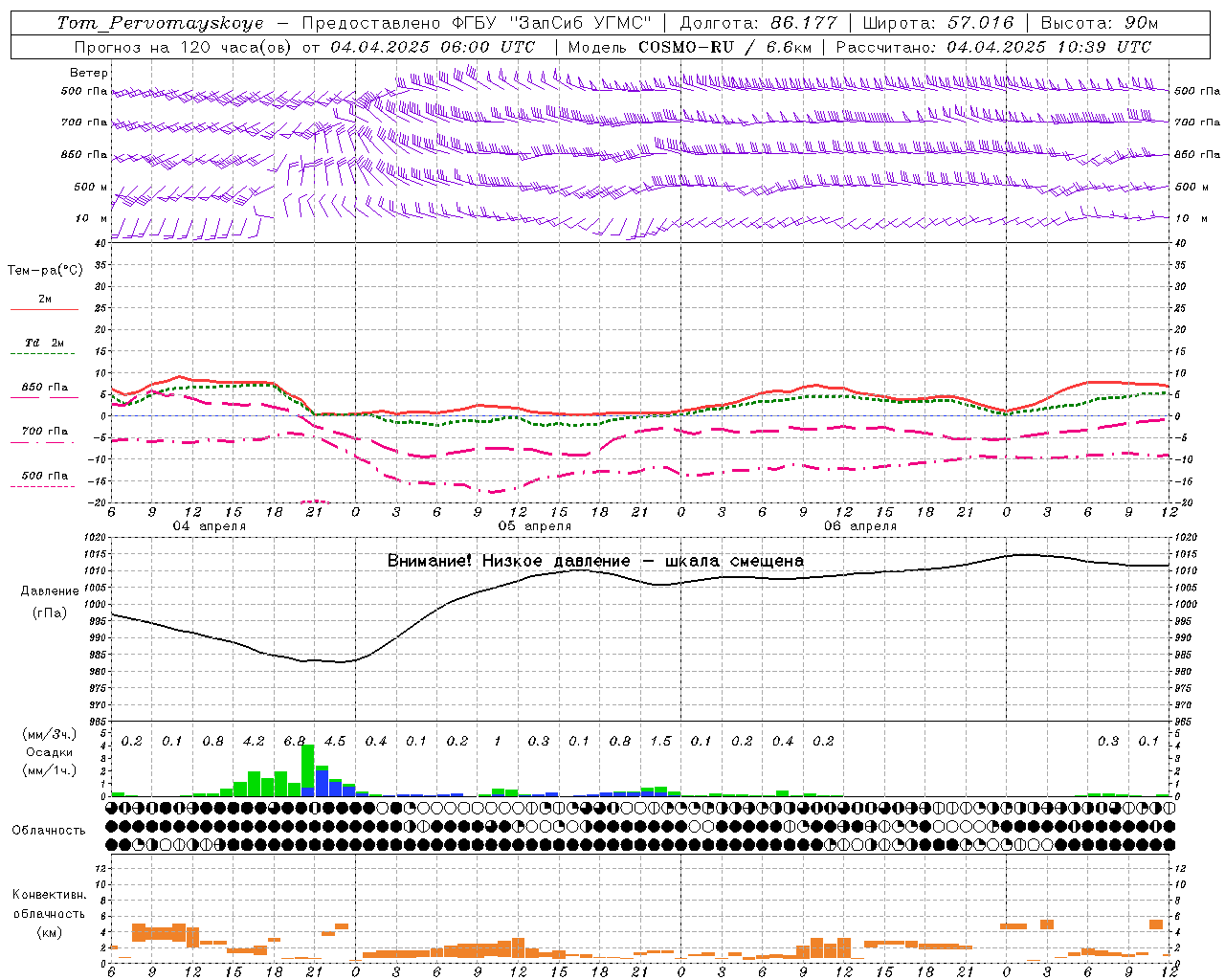Select the 6.8 precipitation total
The image size is (1225, 980).
pyautogui.click(x=295, y=742)
